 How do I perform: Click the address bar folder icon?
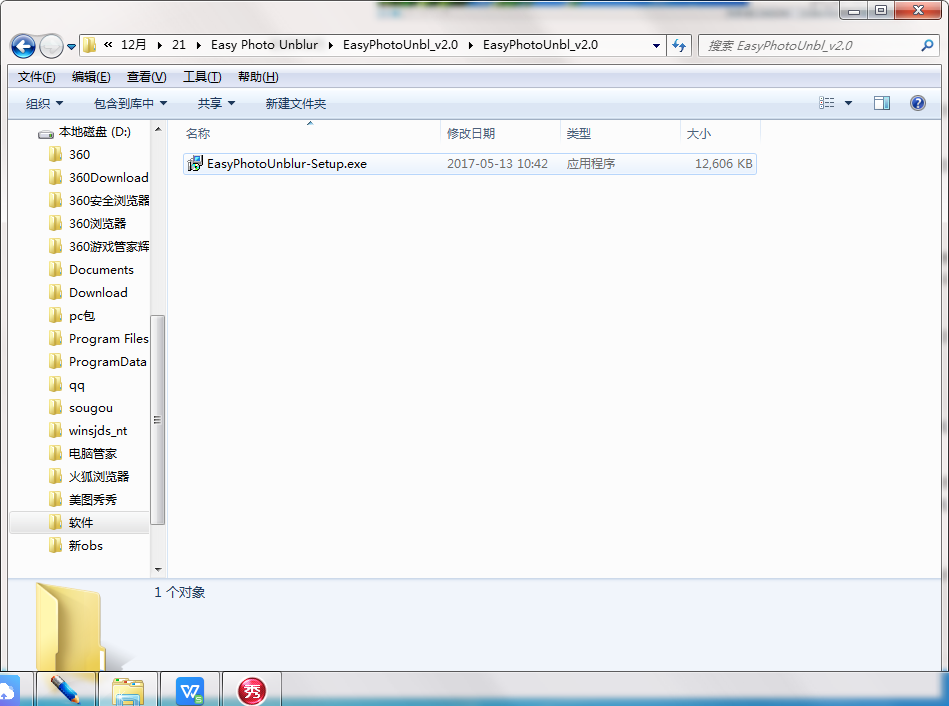click(x=90, y=45)
